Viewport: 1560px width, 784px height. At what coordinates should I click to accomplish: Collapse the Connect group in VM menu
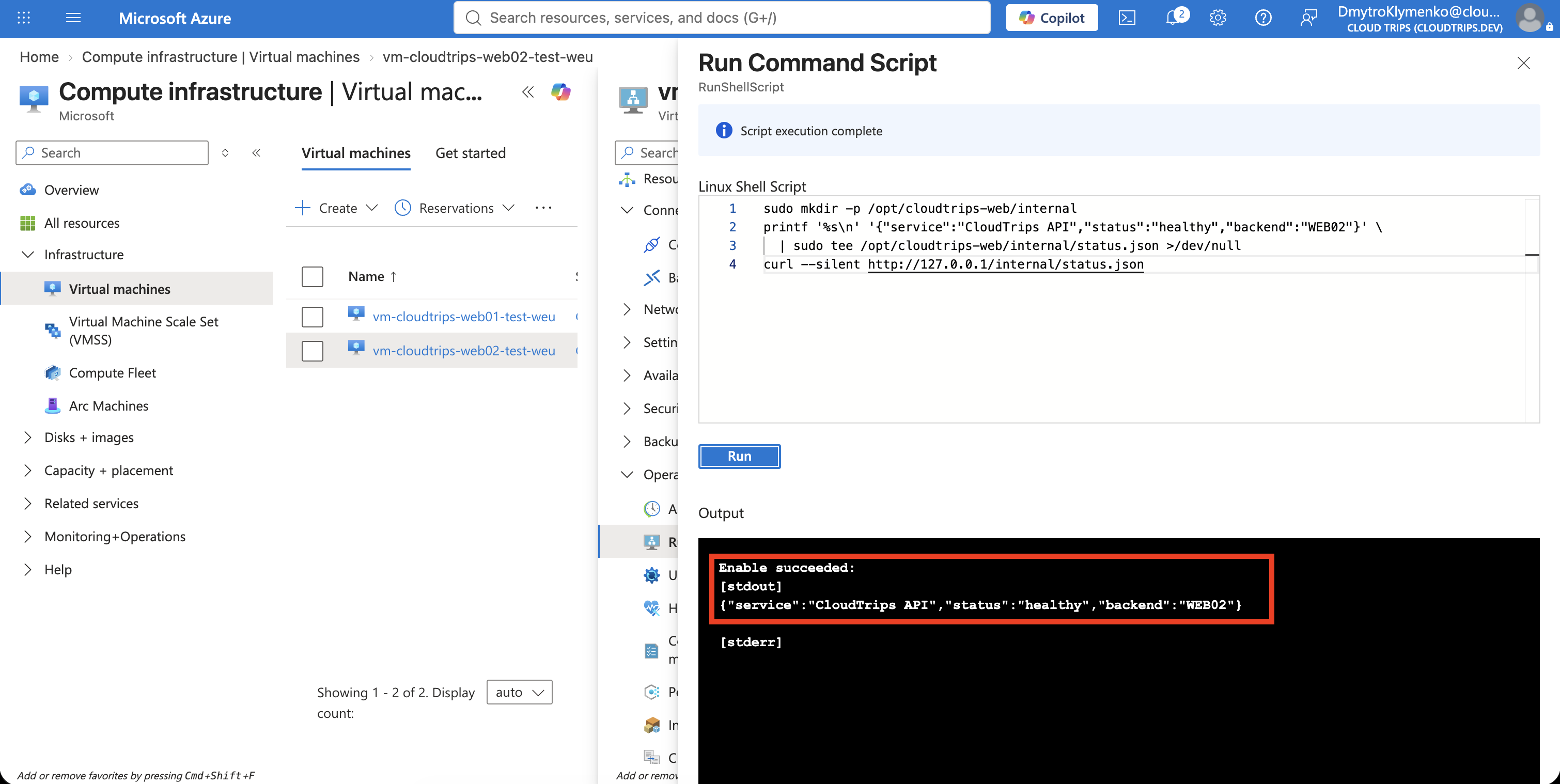point(628,210)
